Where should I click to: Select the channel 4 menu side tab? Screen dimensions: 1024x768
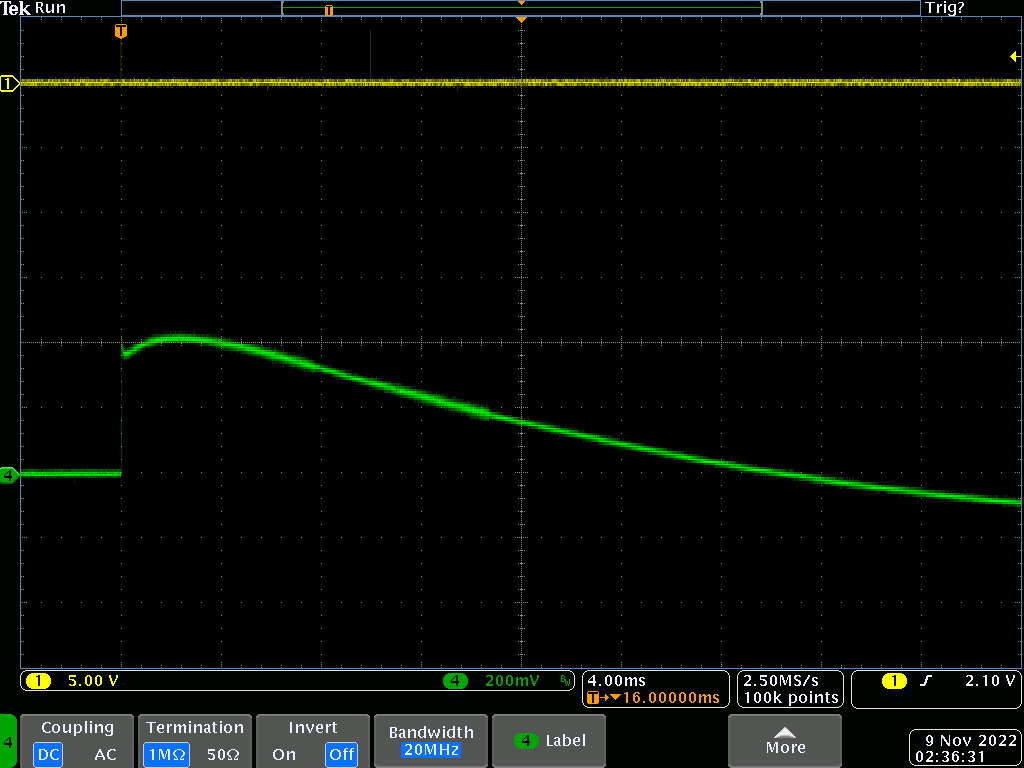(x=8, y=742)
